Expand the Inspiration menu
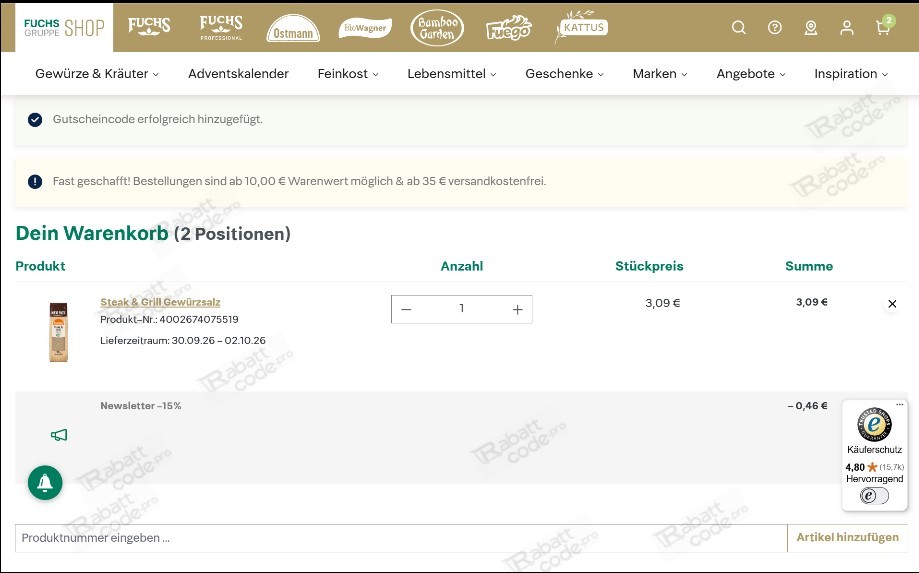This screenshot has height=573, width=919. [x=851, y=74]
